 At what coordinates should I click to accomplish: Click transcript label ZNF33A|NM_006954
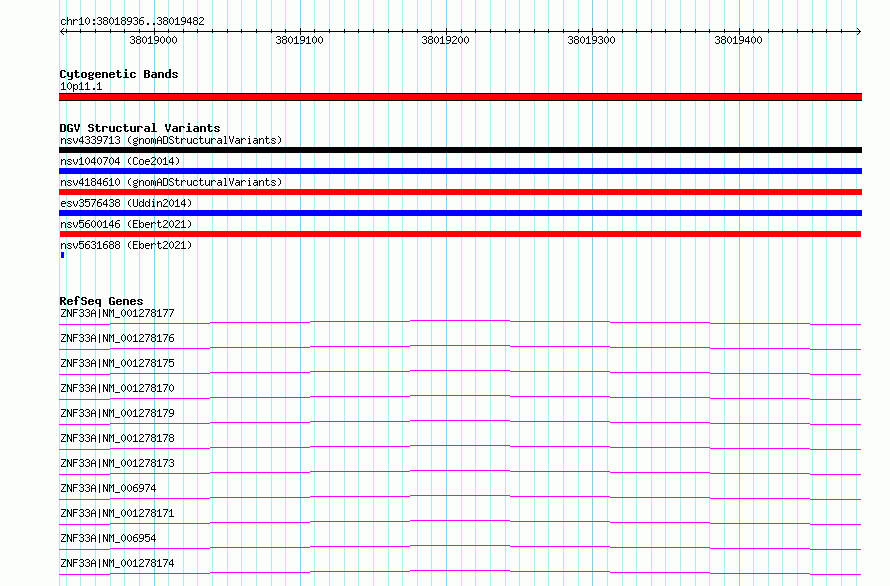pyautogui.click(x=108, y=538)
